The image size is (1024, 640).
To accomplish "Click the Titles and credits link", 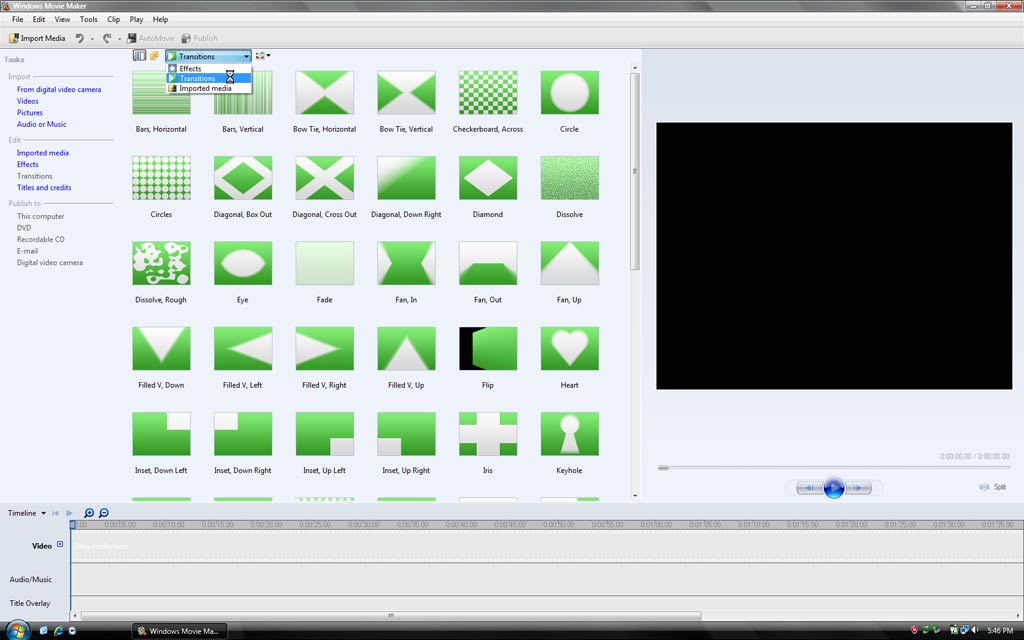I will pos(44,188).
